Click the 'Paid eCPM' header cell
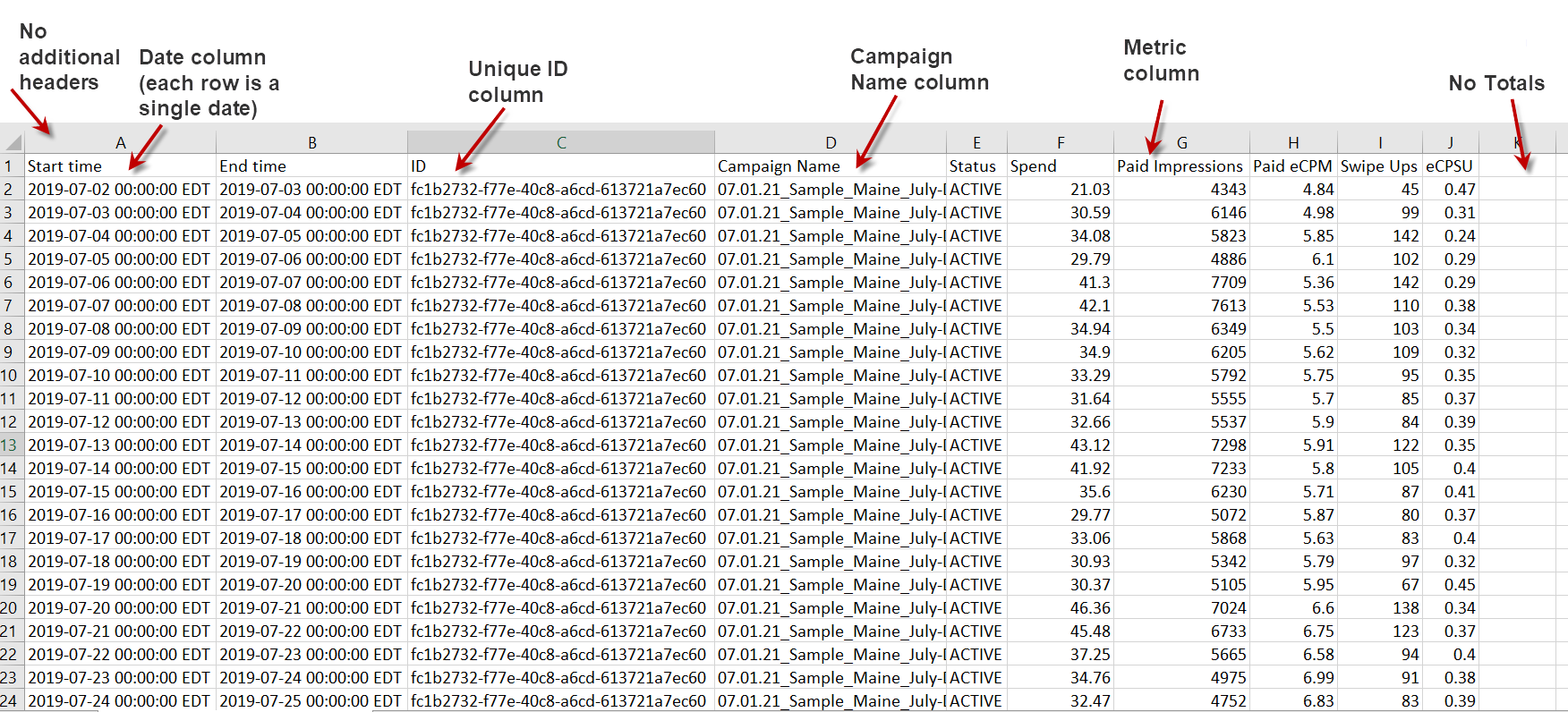Image resolution: width=1568 pixels, height=712 pixels. click(x=1293, y=165)
